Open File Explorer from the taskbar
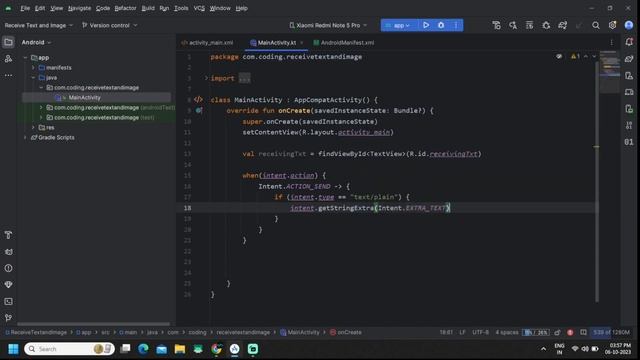Viewport: 640px width, 360px height. pyautogui.click(x=180, y=349)
